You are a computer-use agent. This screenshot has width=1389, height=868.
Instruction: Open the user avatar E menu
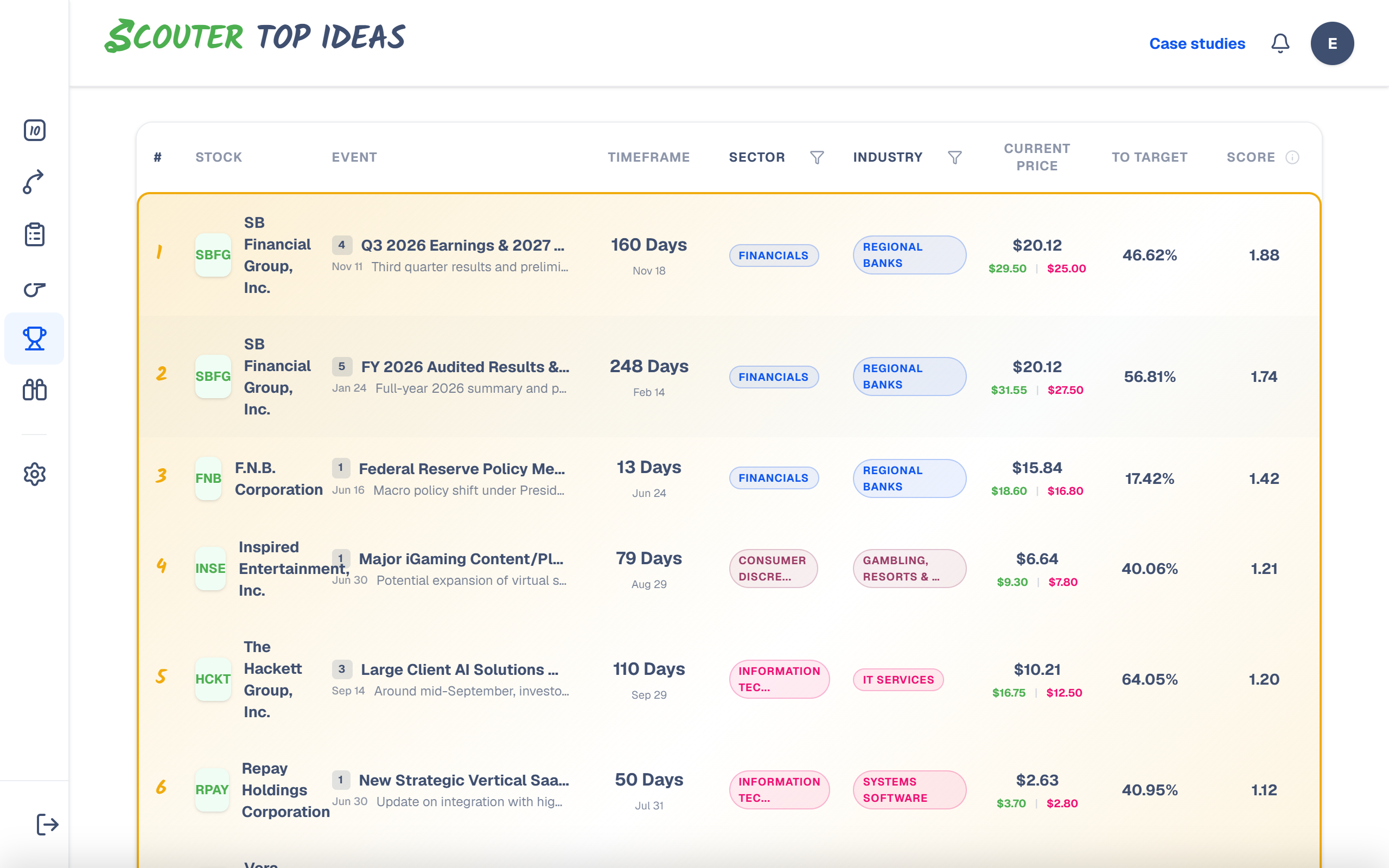click(x=1332, y=43)
